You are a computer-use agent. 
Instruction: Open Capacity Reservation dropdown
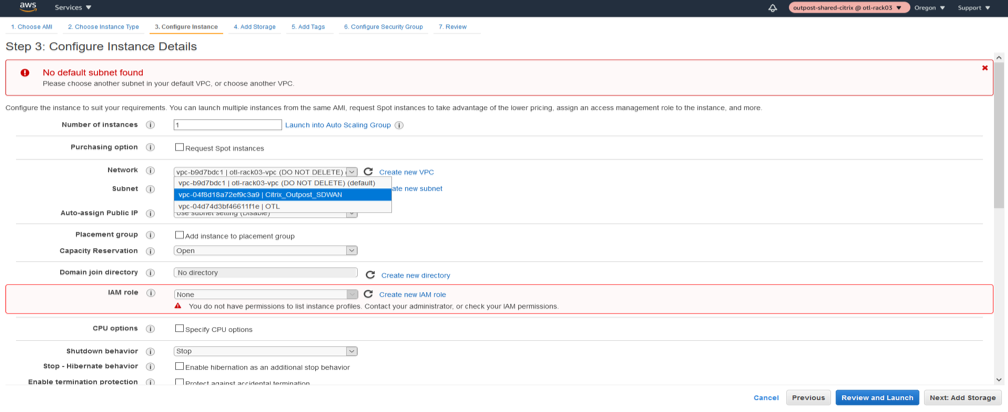point(266,251)
